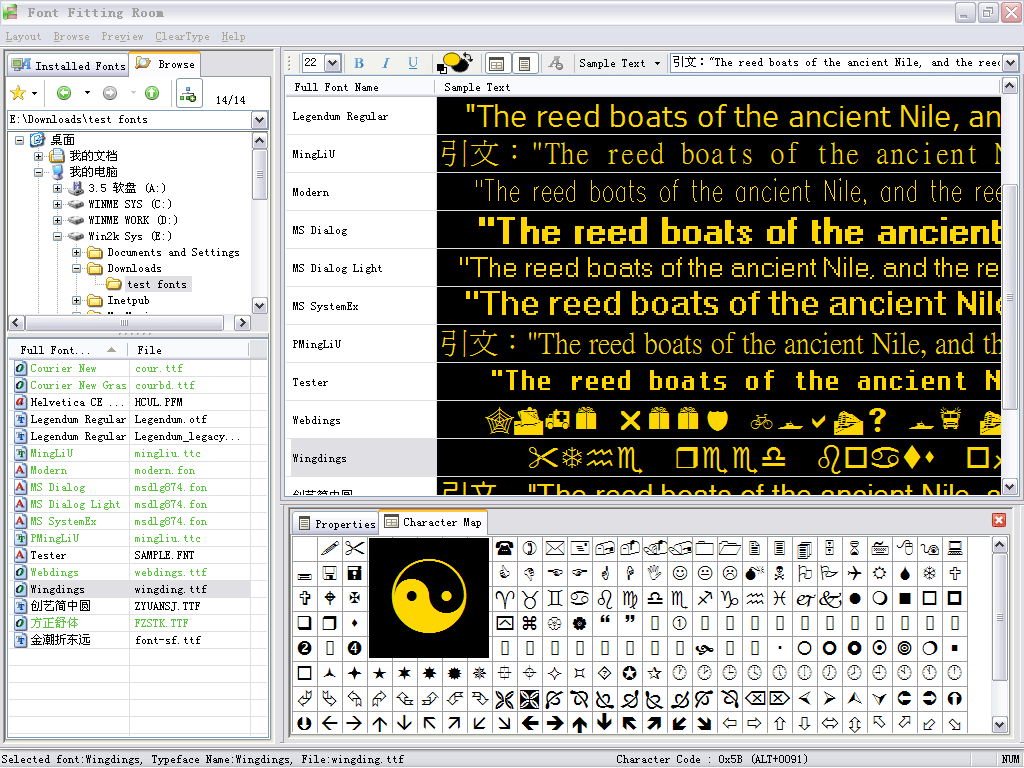1024x768 pixels.
Task: Open the font size 22 dropdown
Action: 332,63
